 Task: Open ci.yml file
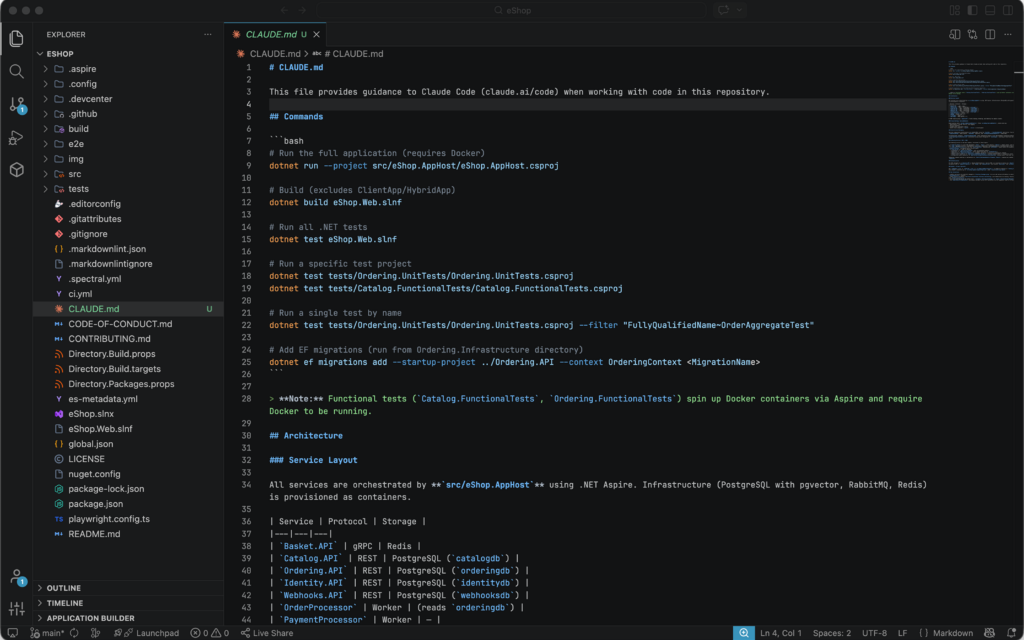tap(128, 294)
